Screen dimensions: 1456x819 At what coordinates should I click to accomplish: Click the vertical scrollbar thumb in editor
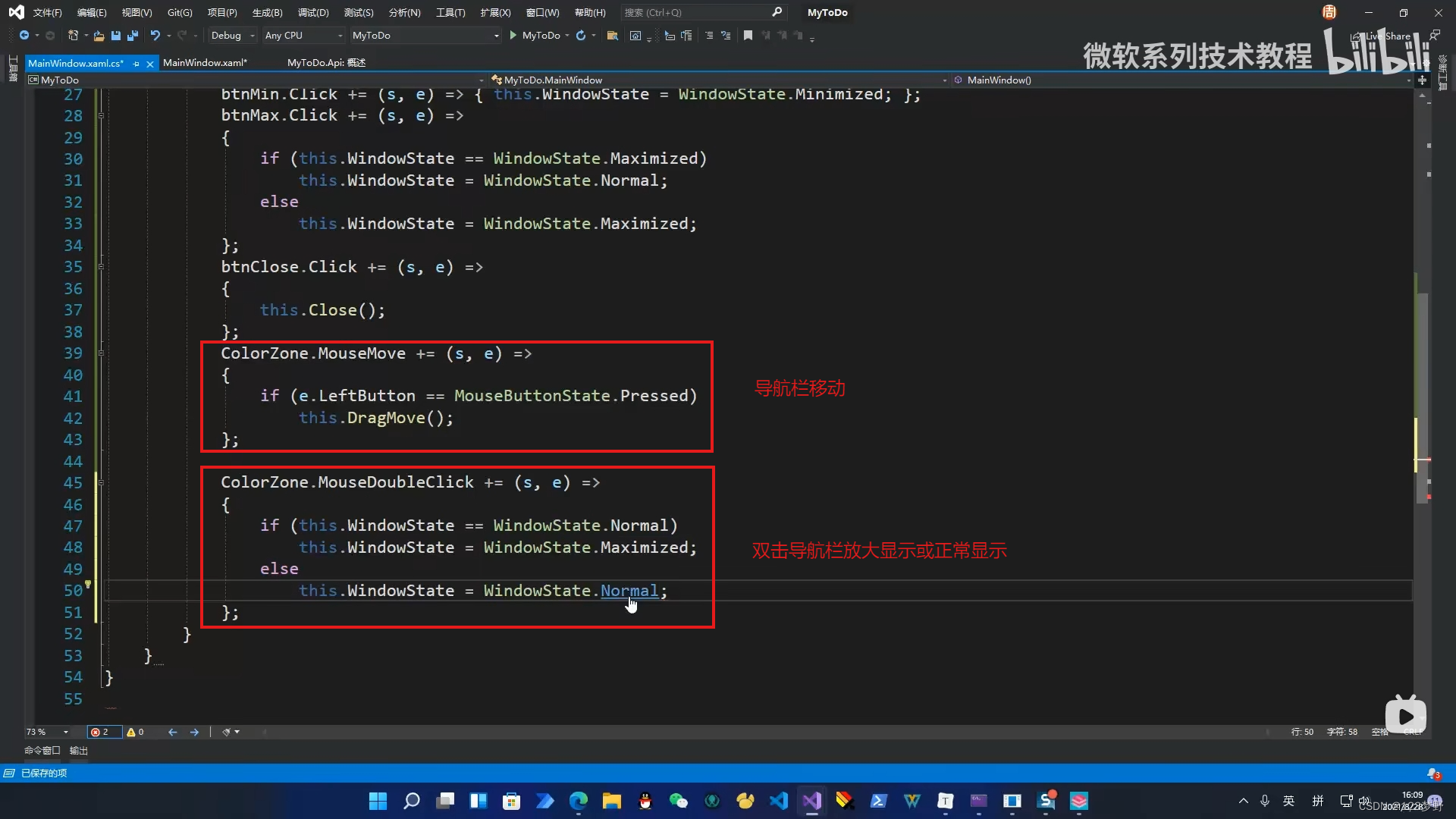tap(1422, 394)
